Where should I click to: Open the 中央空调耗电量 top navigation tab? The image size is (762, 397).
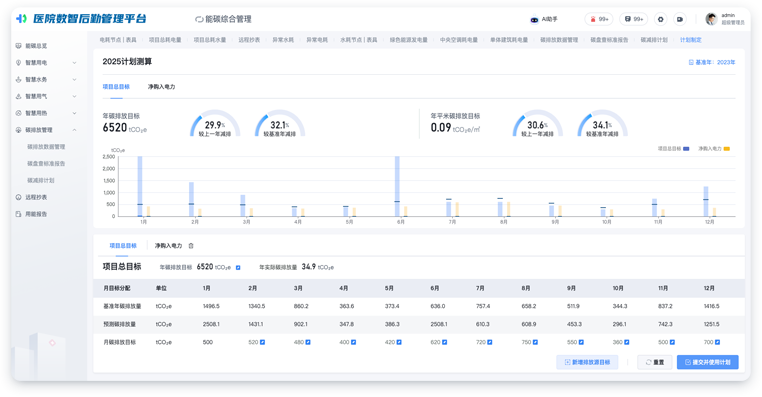pos(459,40)
